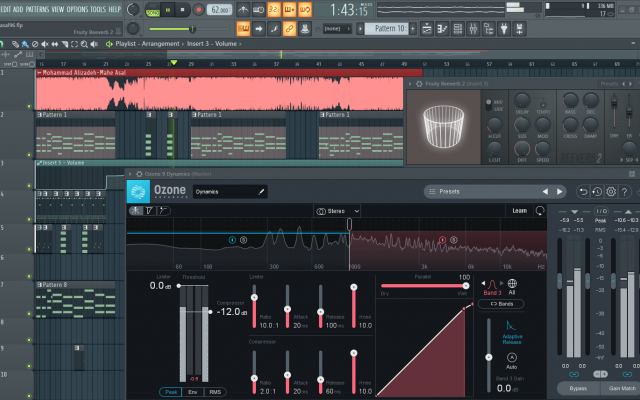Toggle the blue band power button
This screenshot has height=400, width=640.
point(232,240)
